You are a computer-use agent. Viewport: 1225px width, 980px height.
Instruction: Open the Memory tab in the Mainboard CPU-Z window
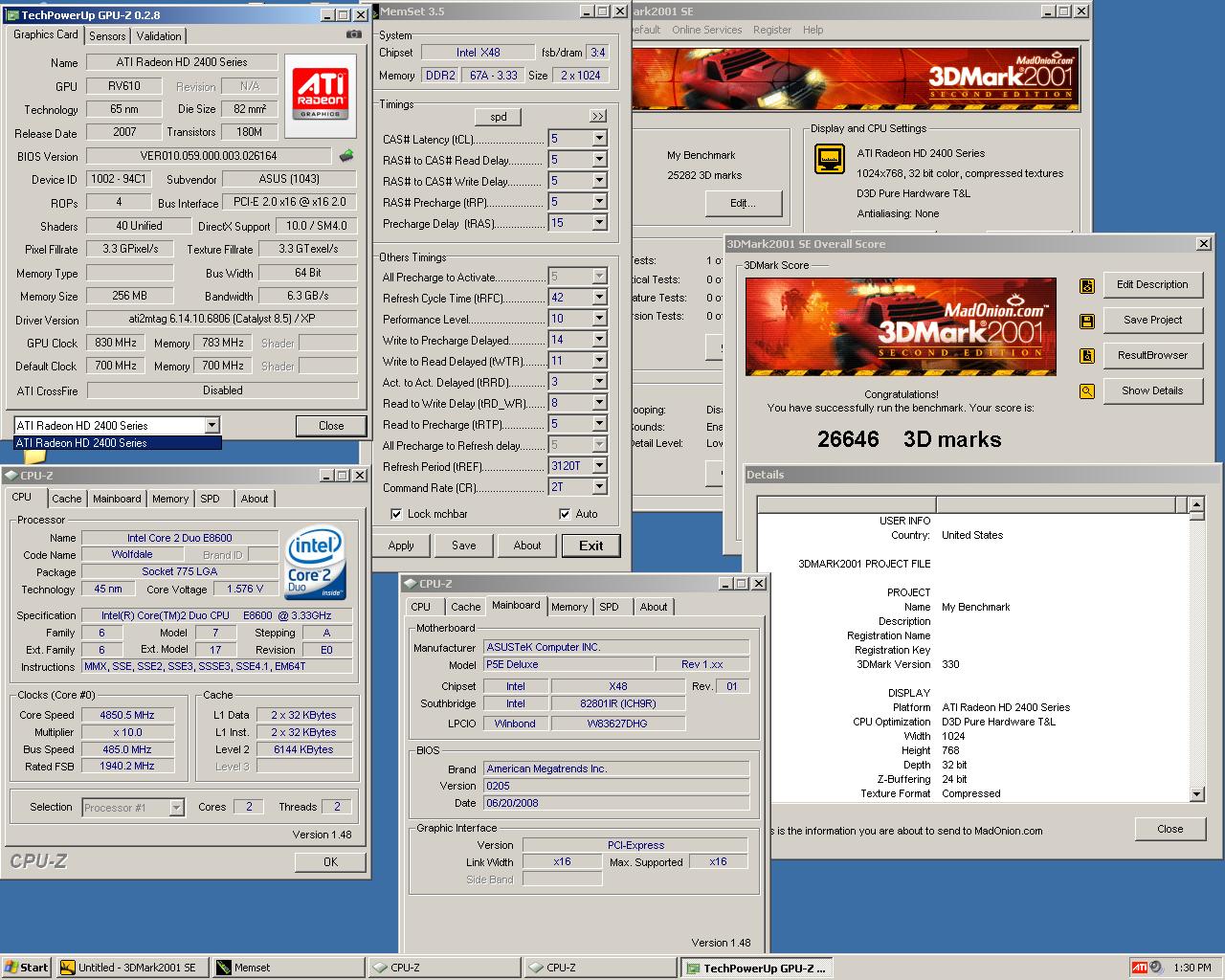click(x=569, y=607)
